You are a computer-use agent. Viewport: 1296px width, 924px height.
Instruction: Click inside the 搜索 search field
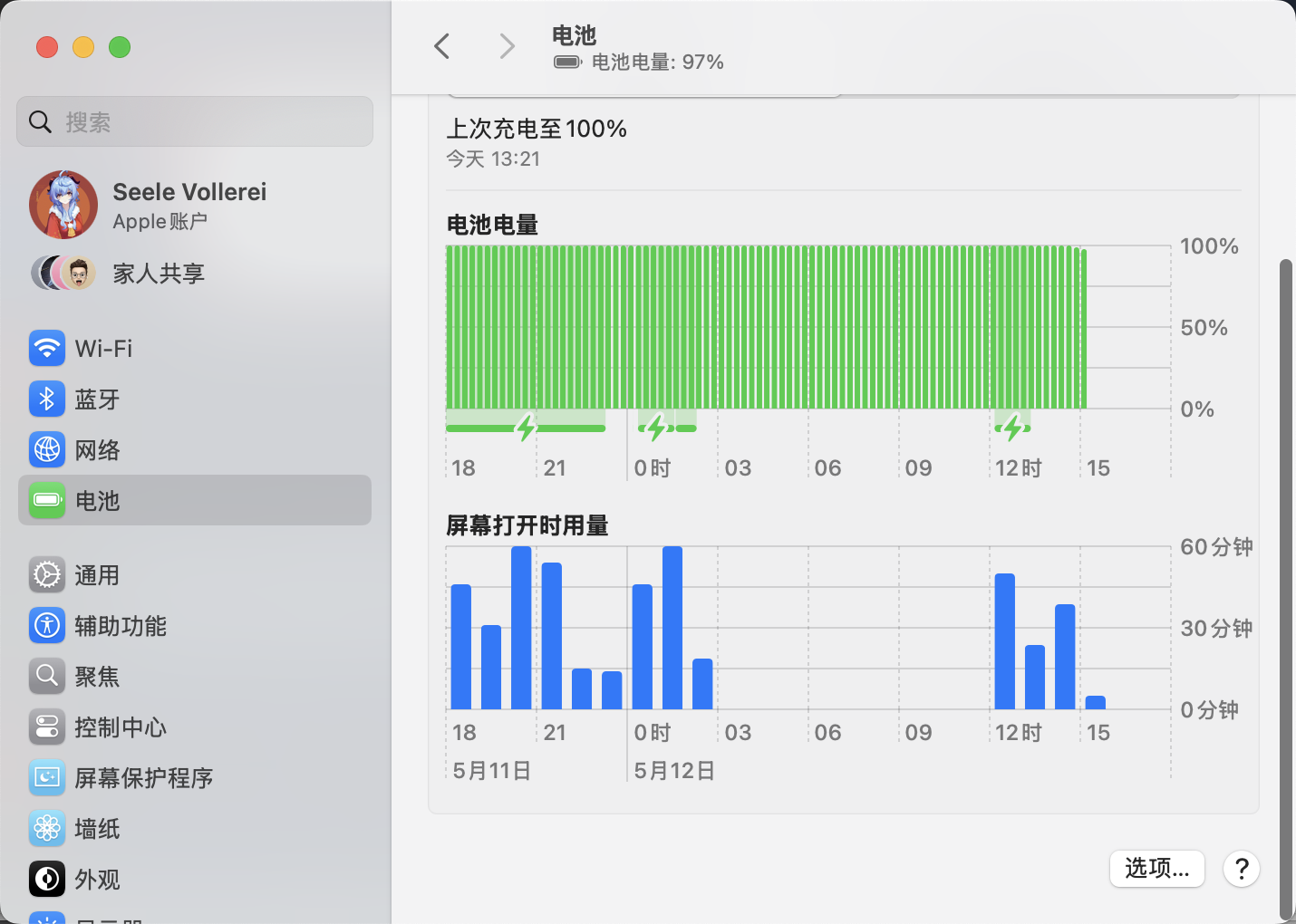pos(194,121)
